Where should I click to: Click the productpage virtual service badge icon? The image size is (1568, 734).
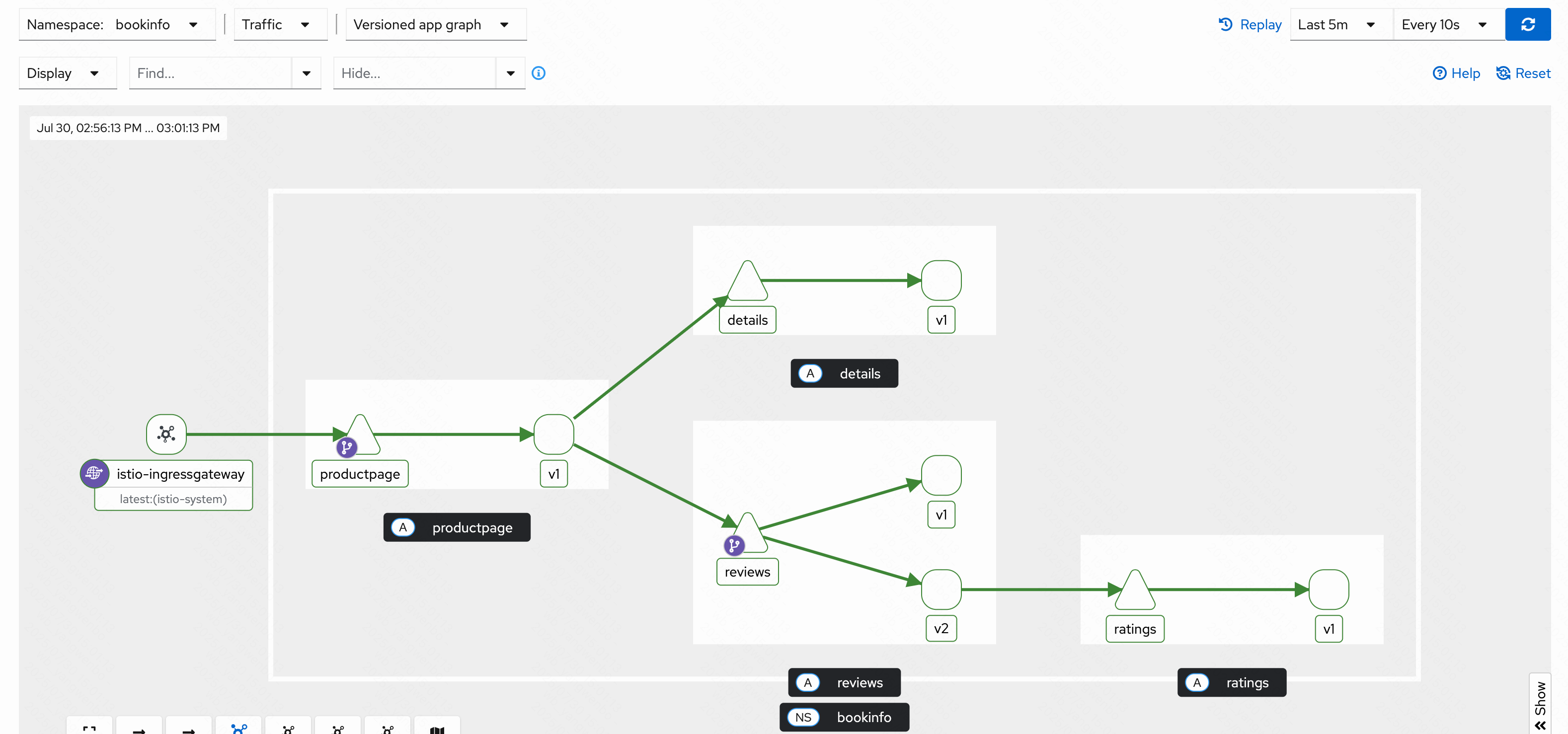[346, 447]
